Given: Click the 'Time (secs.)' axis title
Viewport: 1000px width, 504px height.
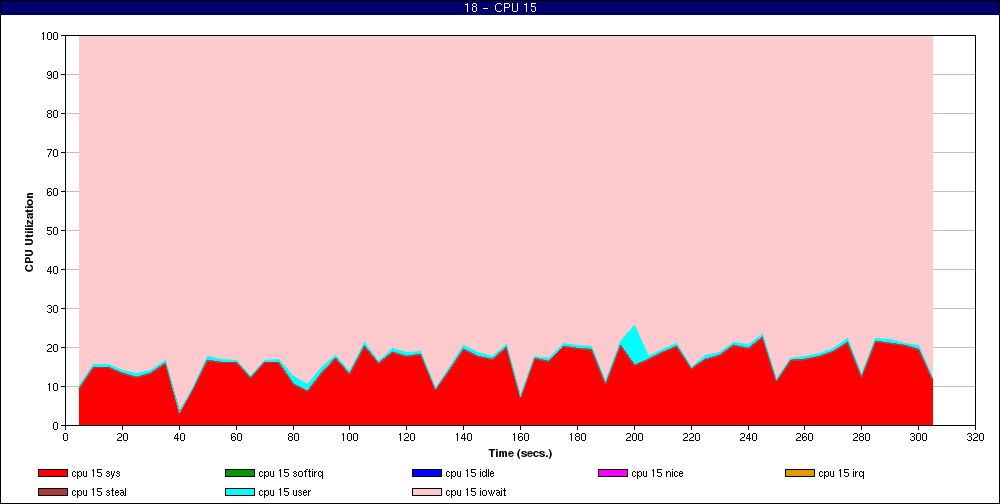Looking at the screenshot, I should [520, 454].
